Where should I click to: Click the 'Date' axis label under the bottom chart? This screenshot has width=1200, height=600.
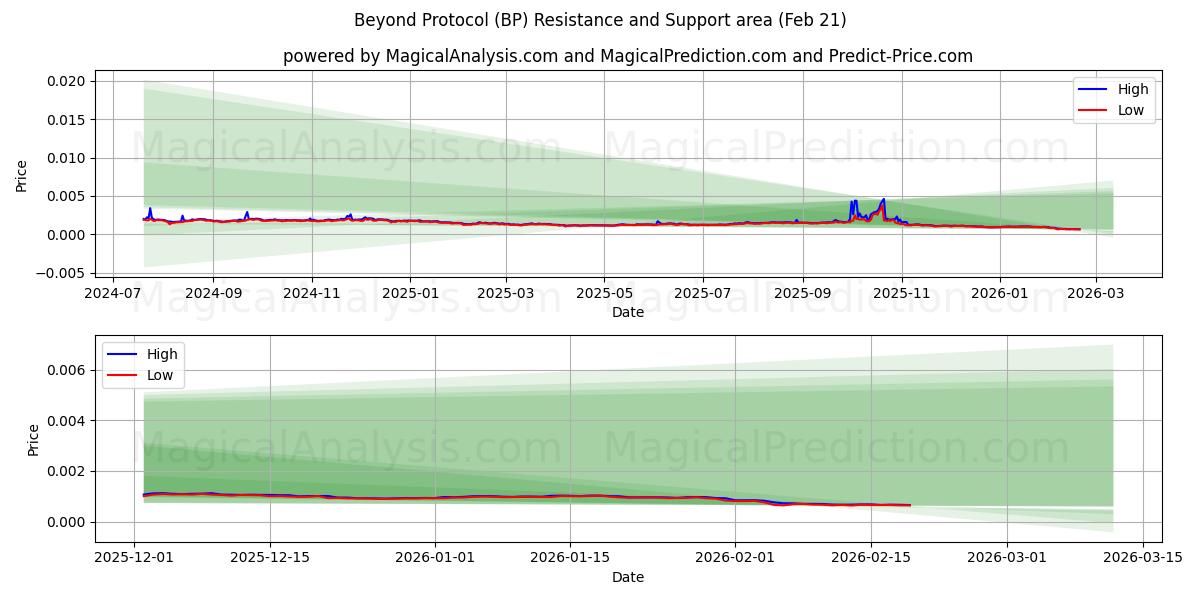628,577
